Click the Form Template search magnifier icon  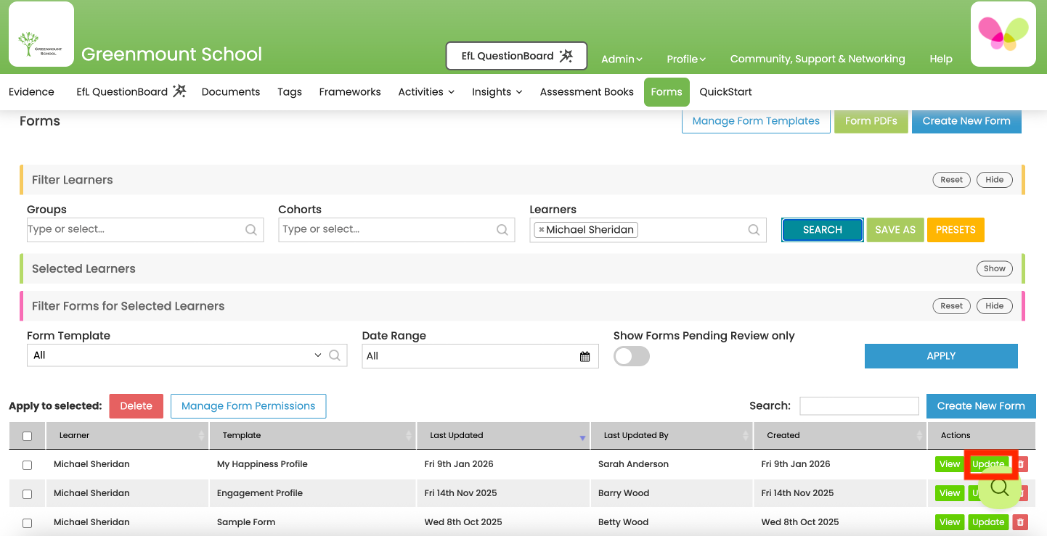(335, 356)
